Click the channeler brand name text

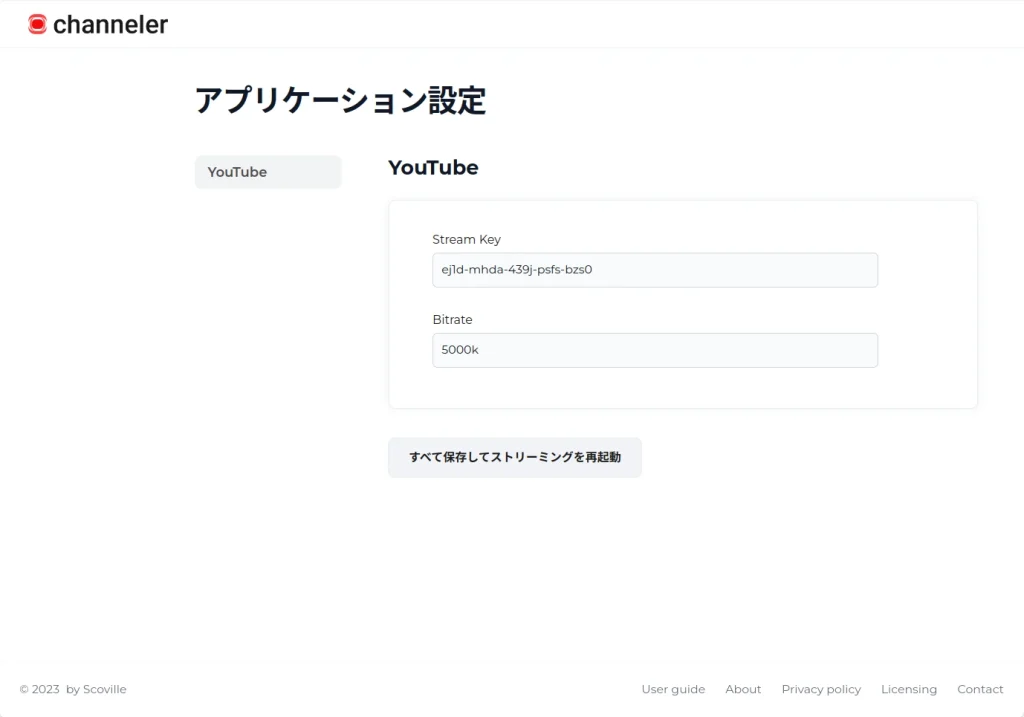(110, 25)
